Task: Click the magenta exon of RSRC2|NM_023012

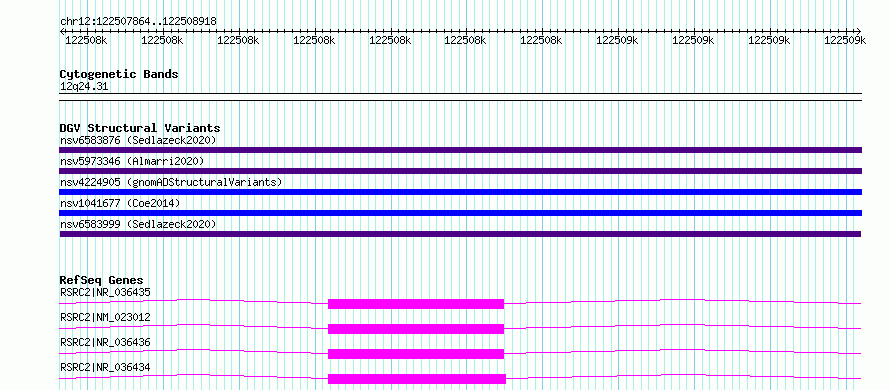Action: tap(416, 329)
